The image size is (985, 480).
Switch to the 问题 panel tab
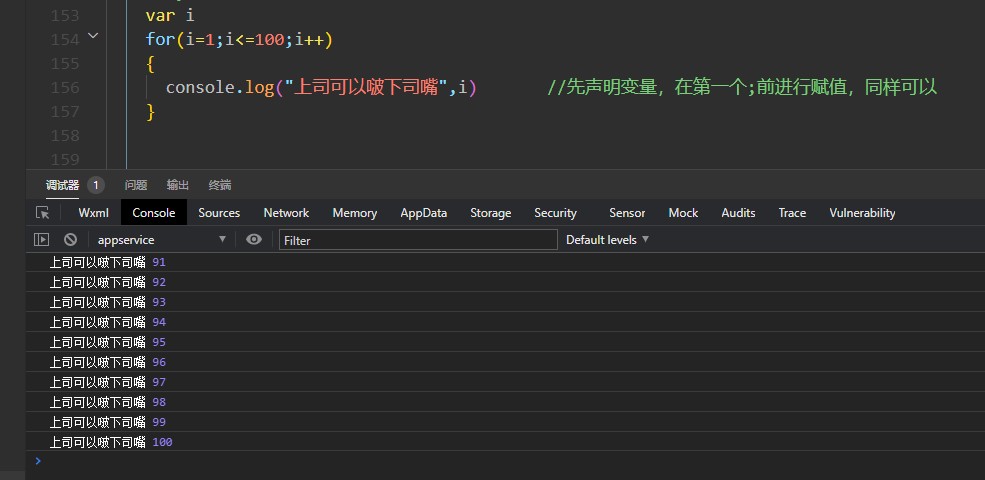tap(136, 185)
